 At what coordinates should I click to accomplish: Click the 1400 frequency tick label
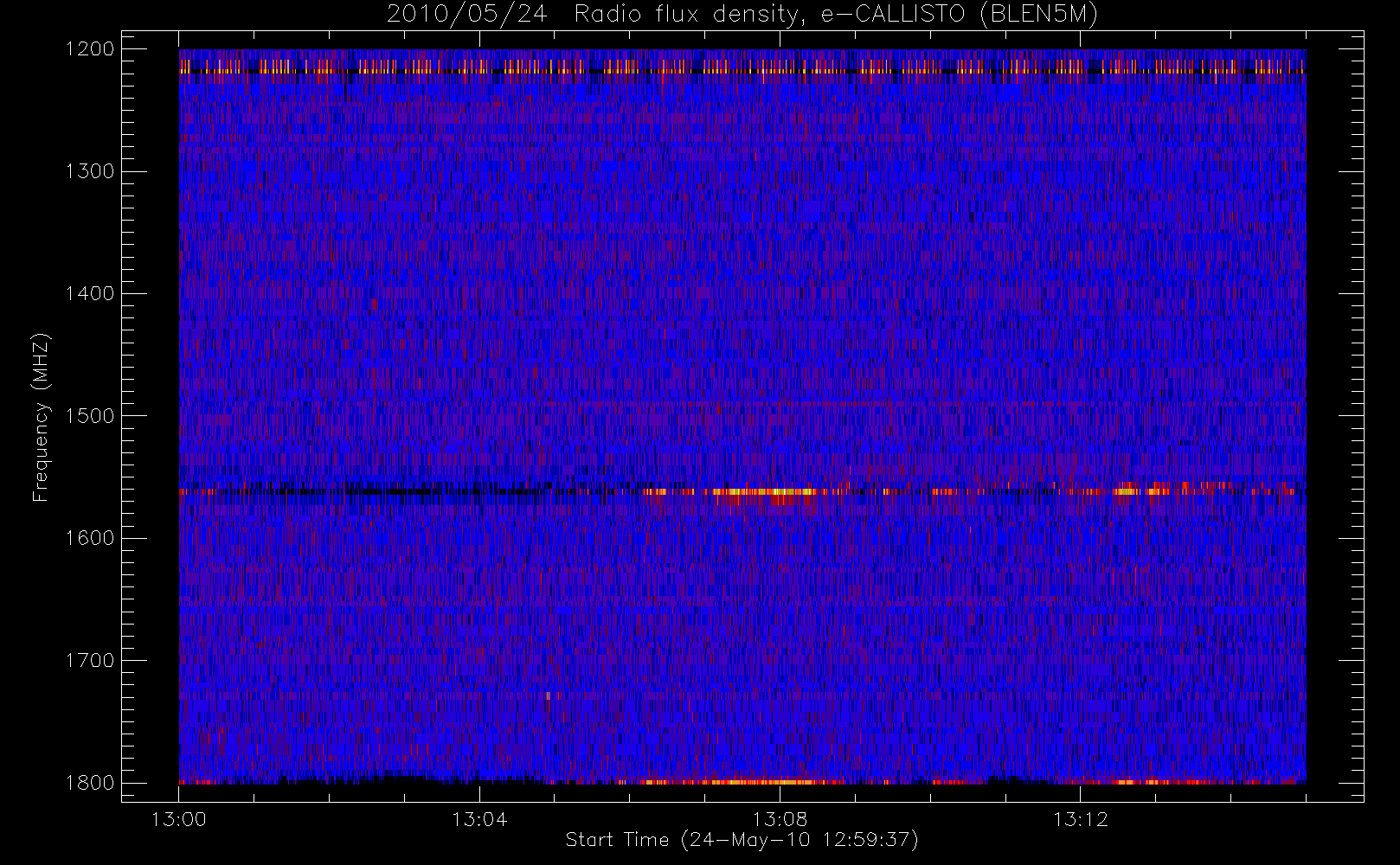coord(90,293)
